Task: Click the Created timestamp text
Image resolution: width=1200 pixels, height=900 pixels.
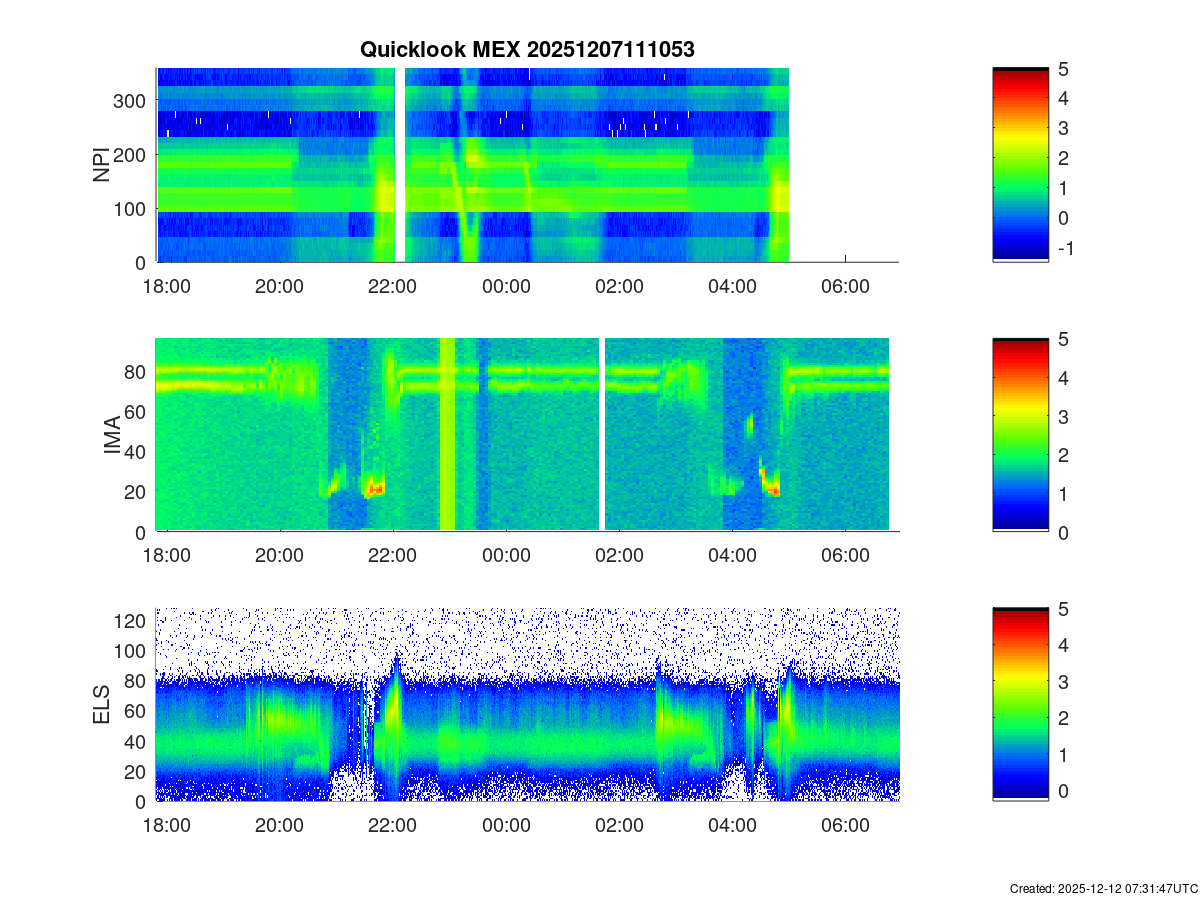Action: [1103, 888]
